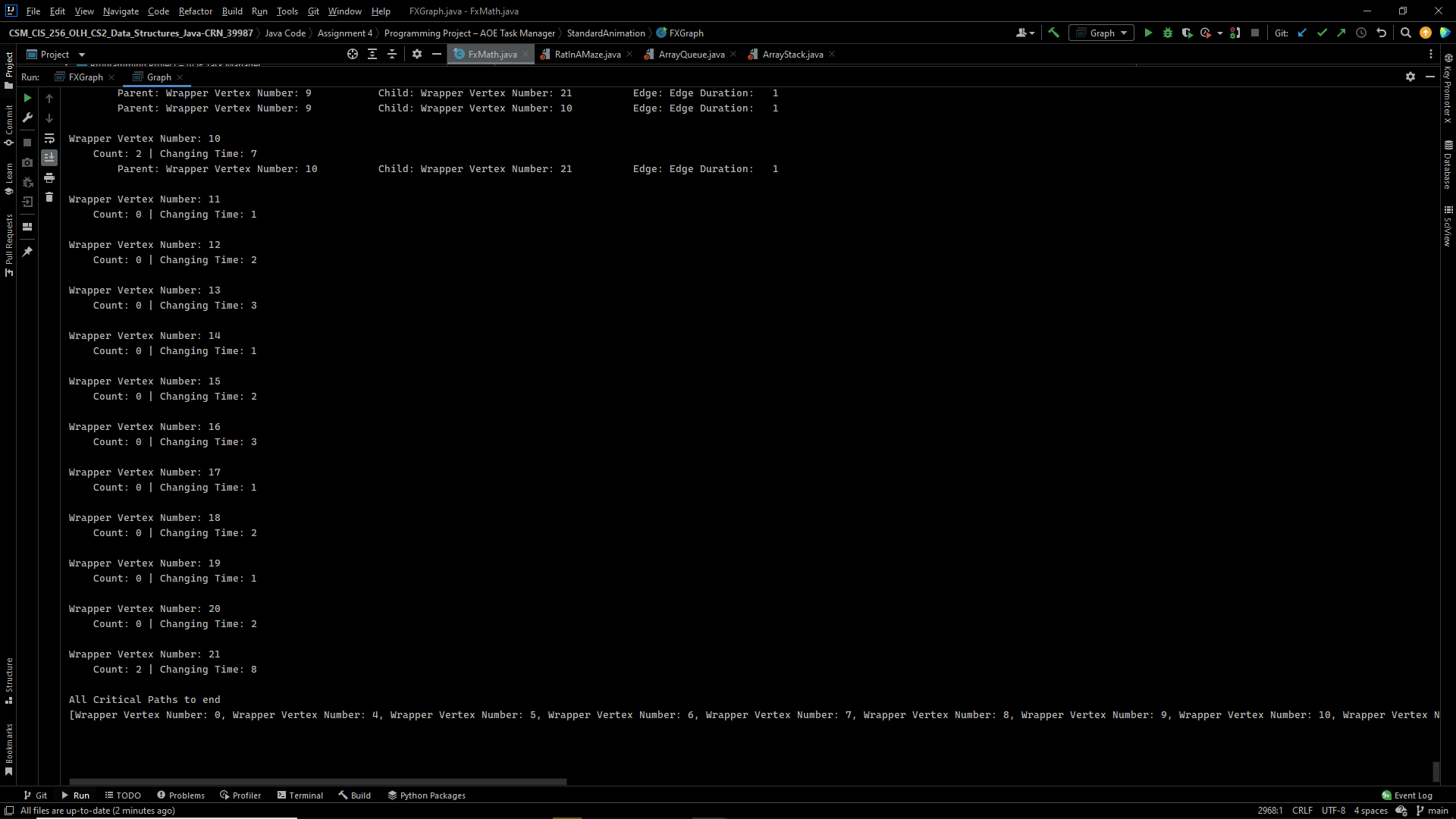Commit changes using the Git checkmark
The image size is (1456, 819).
[x=1322, y=33]
